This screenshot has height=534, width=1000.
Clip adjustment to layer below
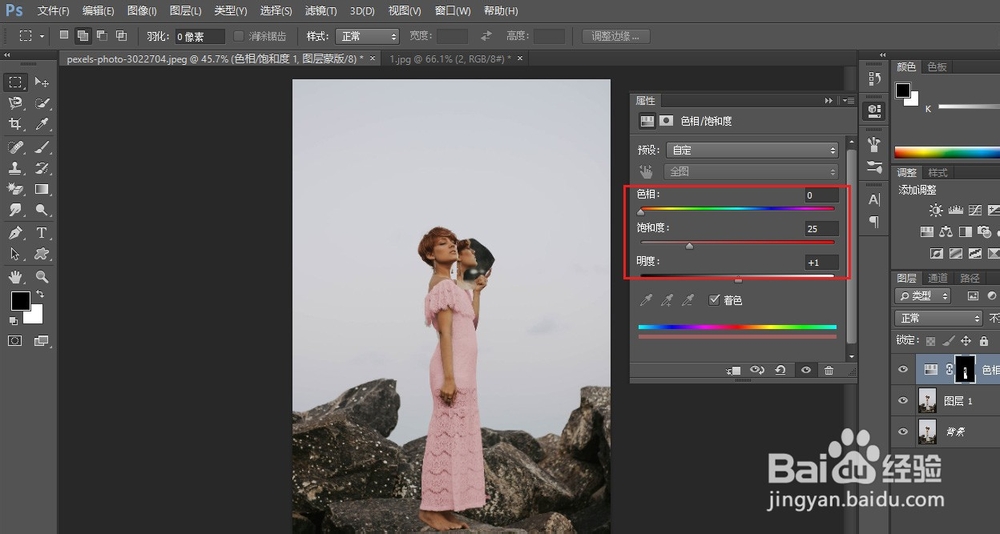733,370
